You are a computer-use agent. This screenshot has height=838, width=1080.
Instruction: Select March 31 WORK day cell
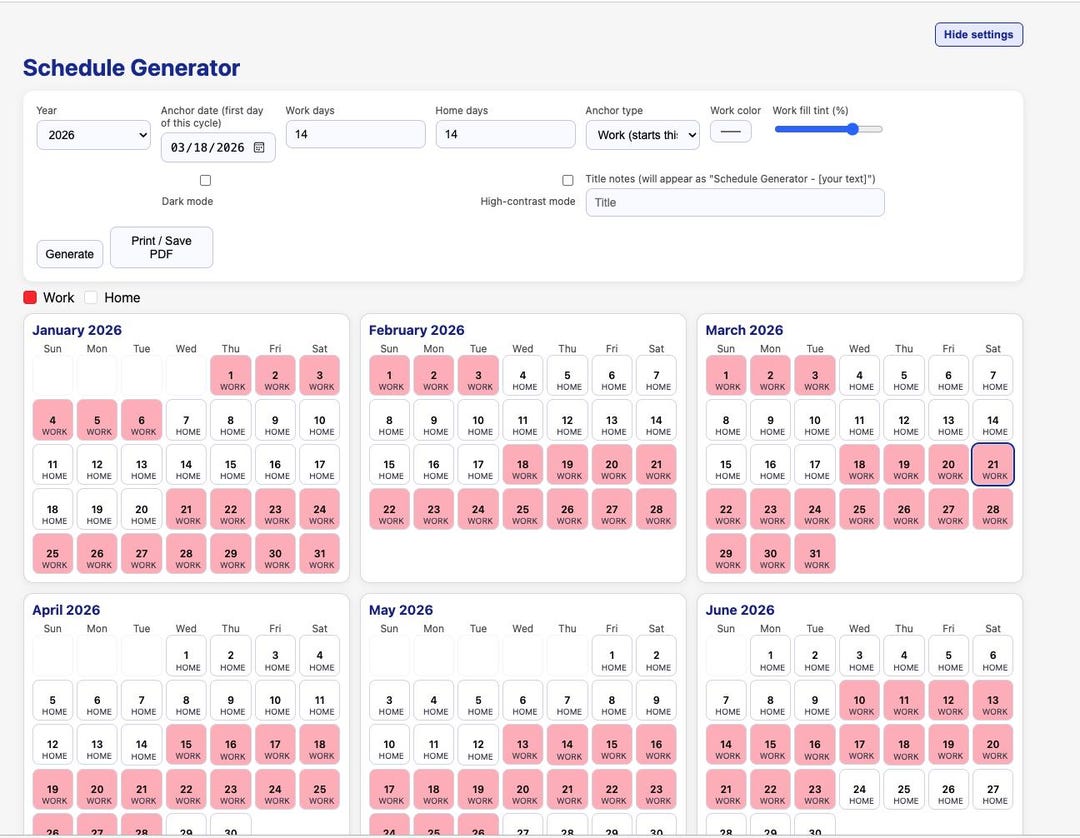click(815, 554)
